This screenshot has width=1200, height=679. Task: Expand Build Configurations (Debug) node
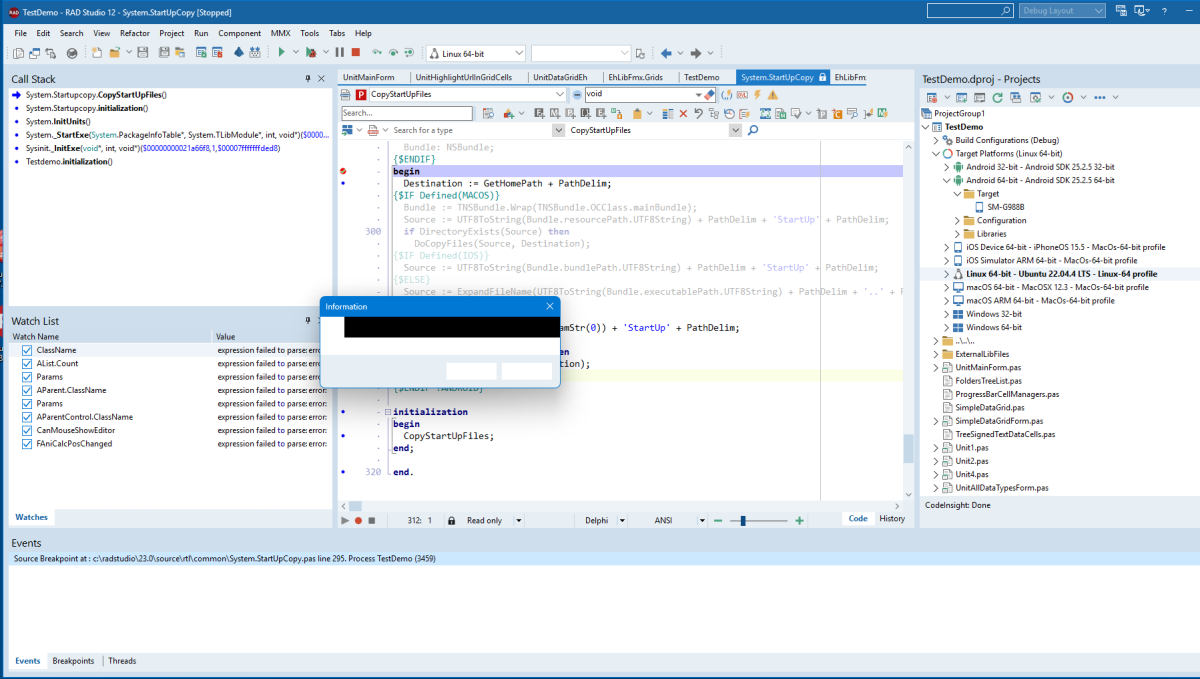point(936,140)
